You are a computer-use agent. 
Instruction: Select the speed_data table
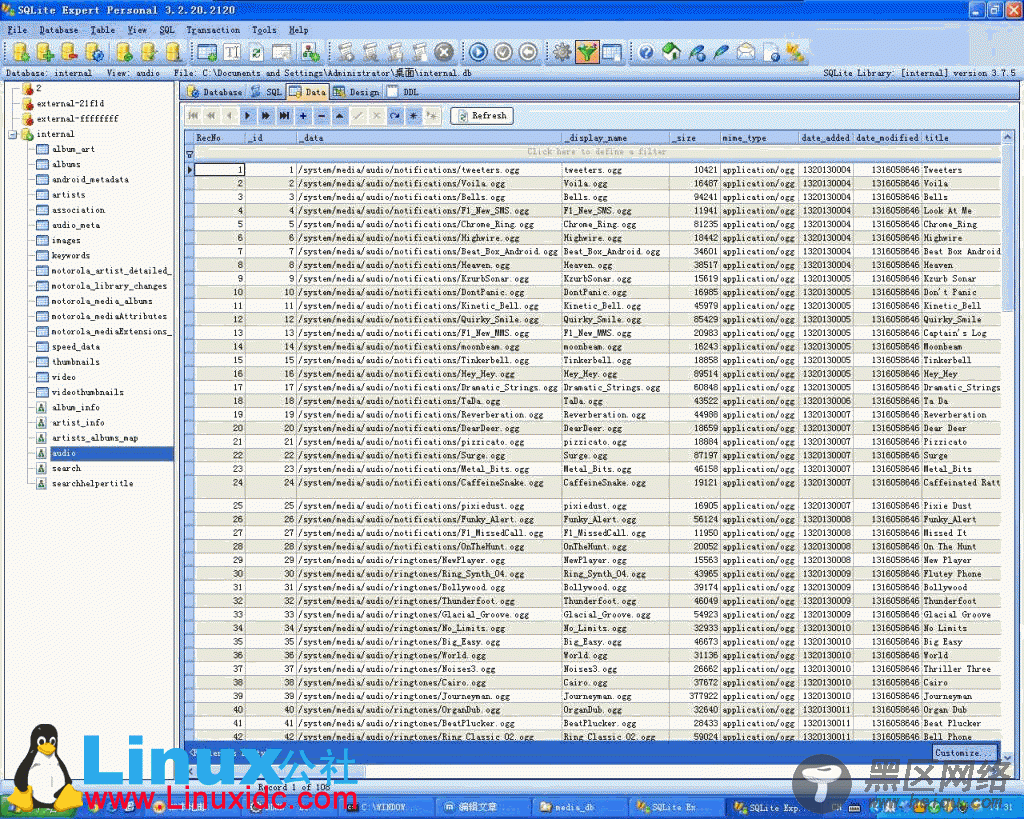click(76, 347)
